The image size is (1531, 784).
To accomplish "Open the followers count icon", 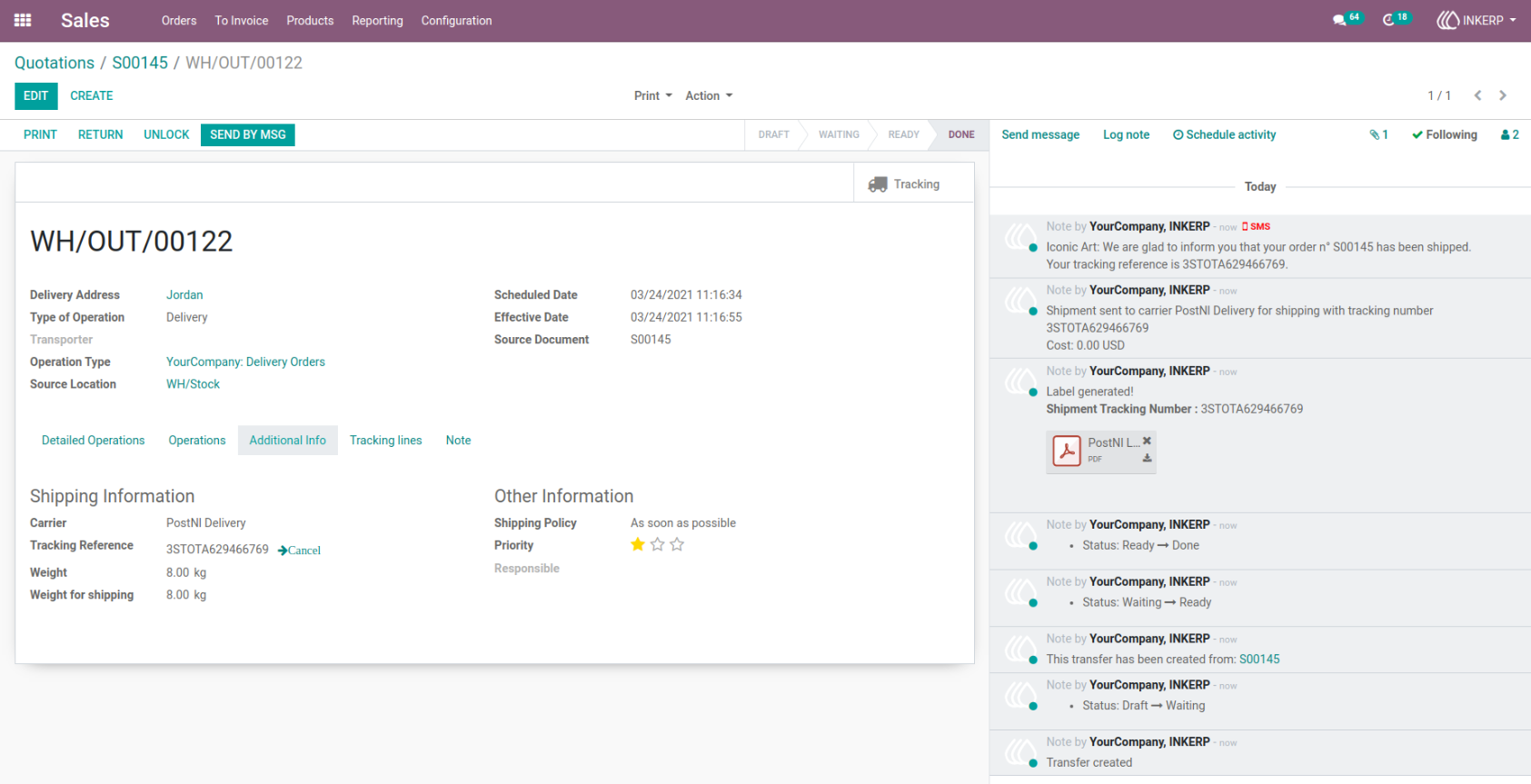I will coord(1510,134).
